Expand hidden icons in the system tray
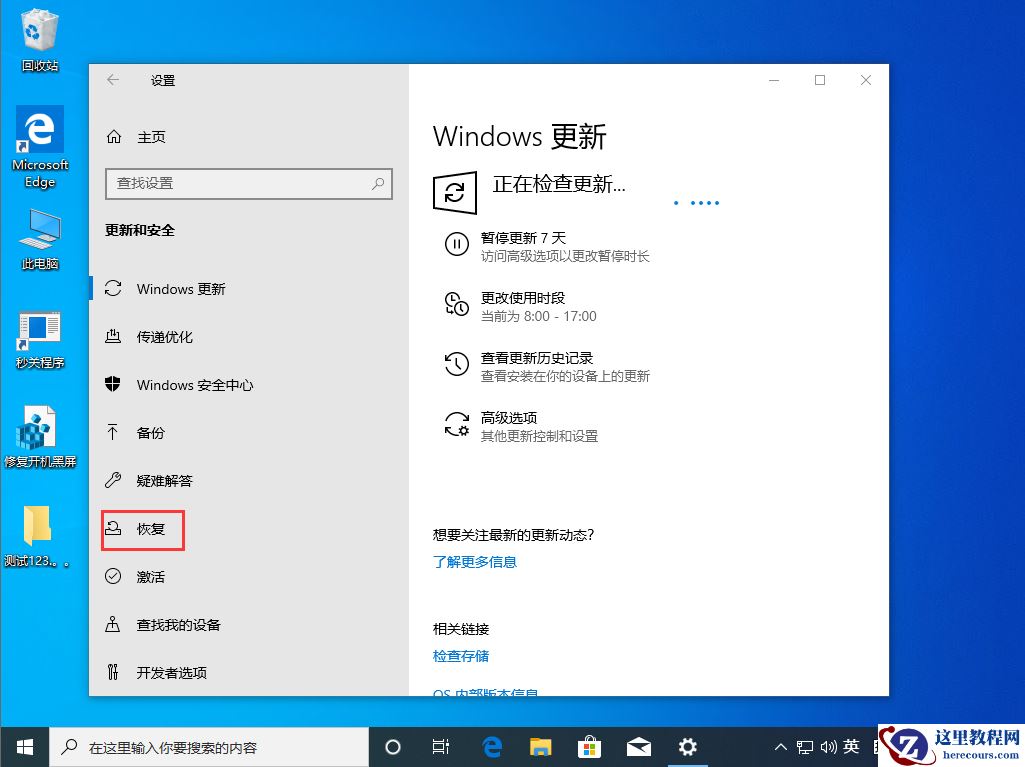 (780, 746)
